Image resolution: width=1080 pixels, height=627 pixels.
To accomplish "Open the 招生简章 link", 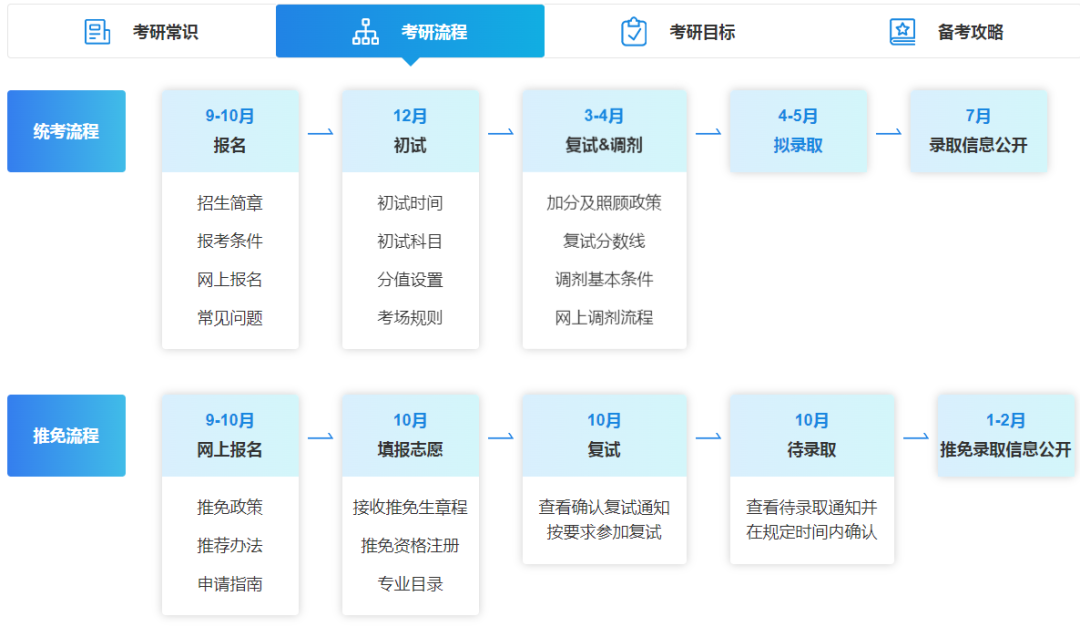I will click(230, 203).
